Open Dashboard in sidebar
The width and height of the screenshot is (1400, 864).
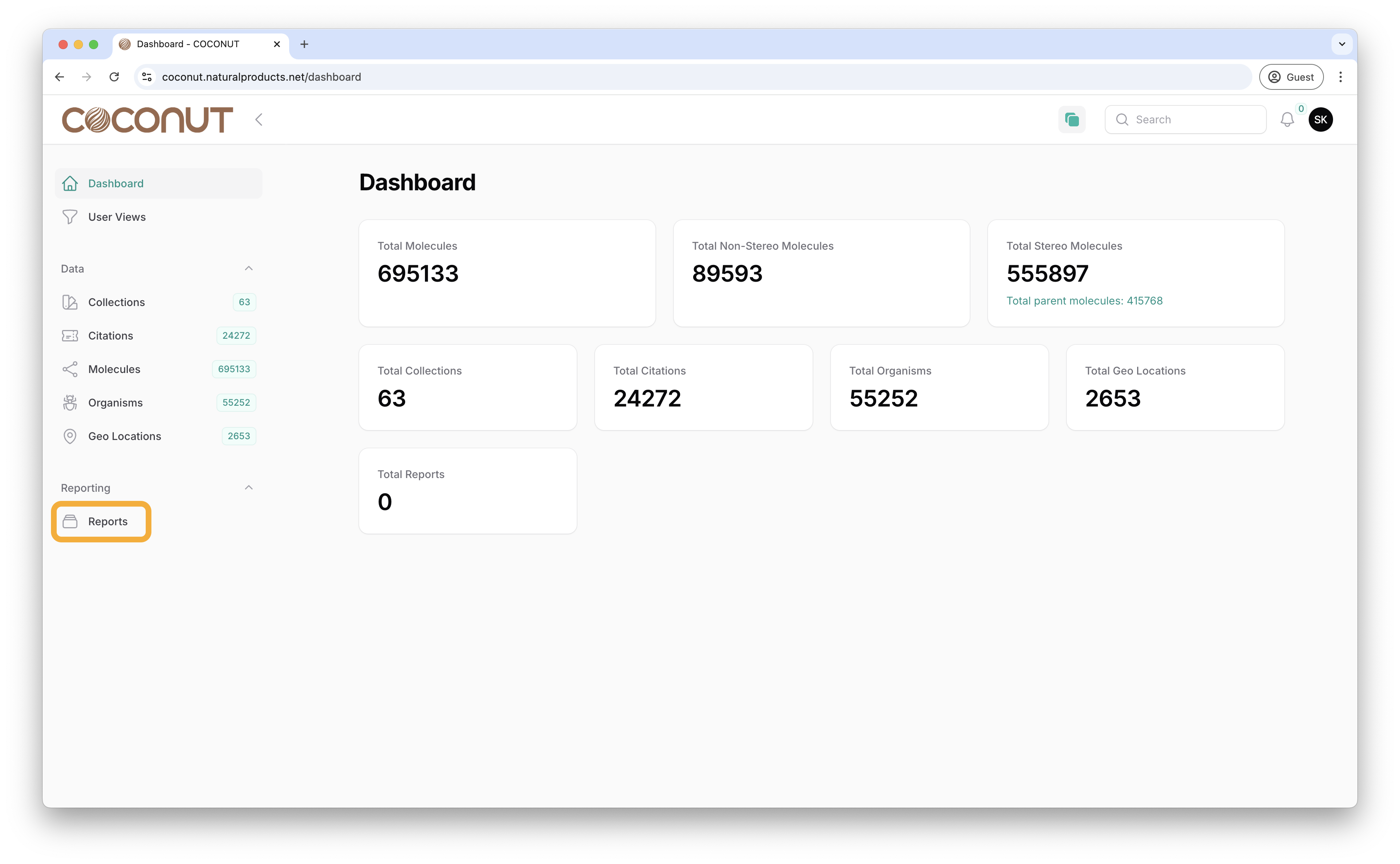[158, 183]
